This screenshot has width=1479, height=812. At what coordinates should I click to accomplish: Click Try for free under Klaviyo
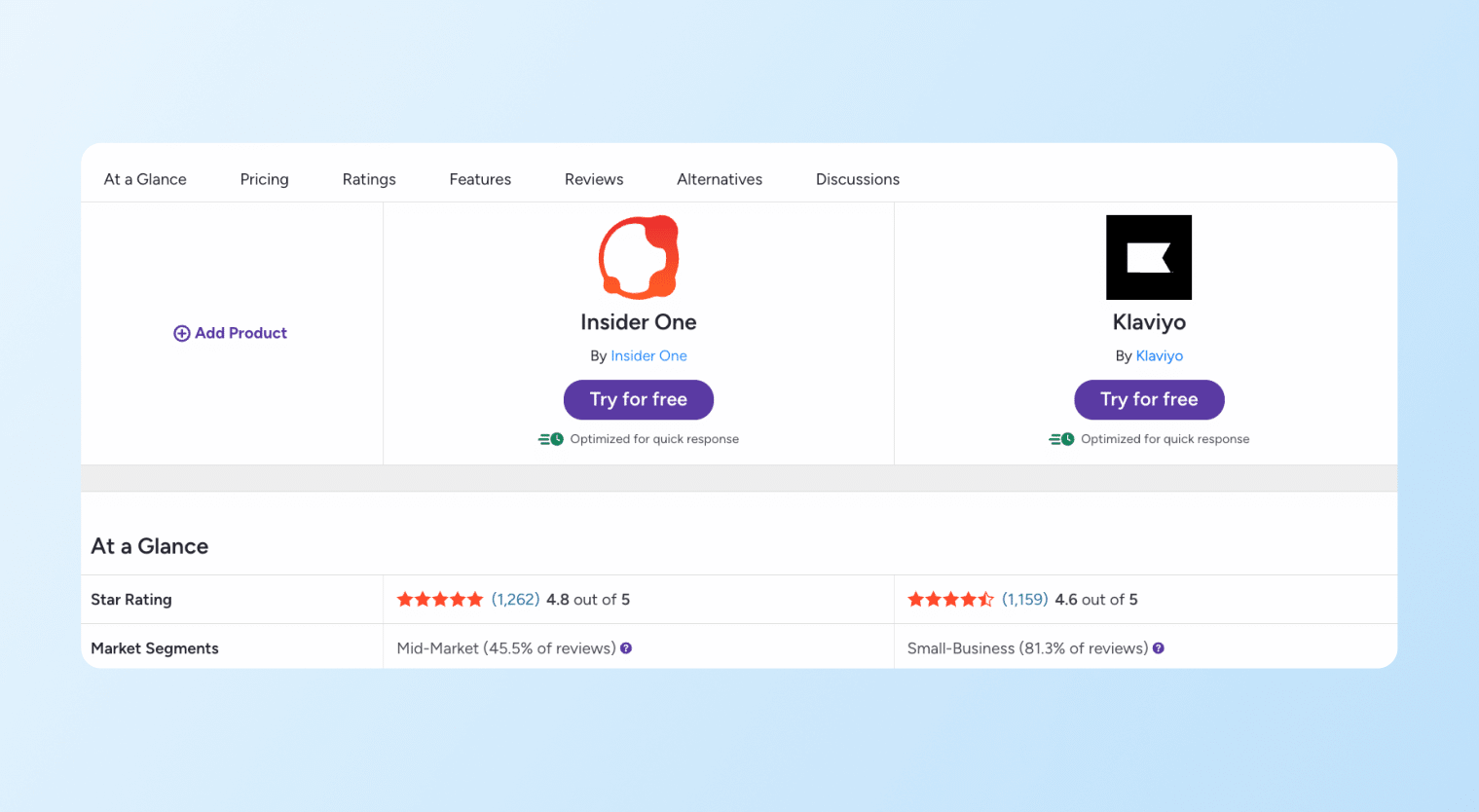click(1148, 399)
